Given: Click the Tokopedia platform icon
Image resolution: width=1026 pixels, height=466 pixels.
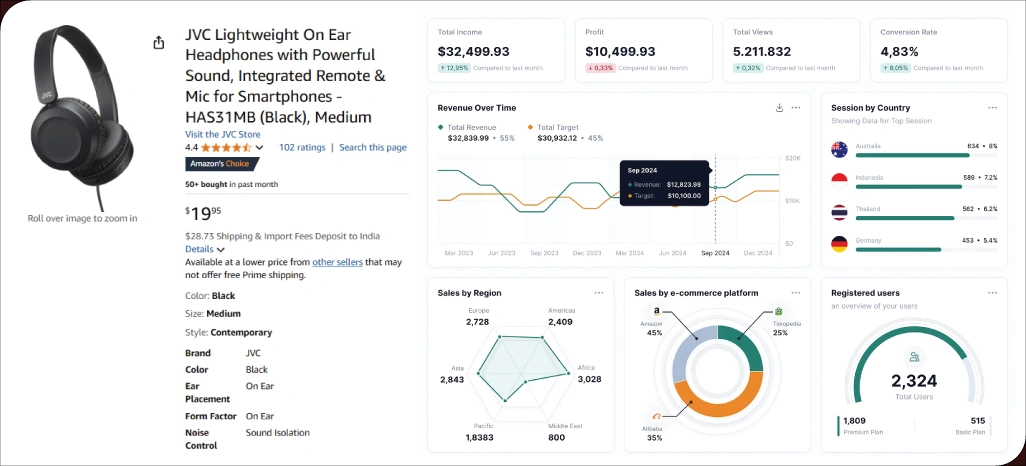Looking at the screenshot, I should click(x=779, y=312).
